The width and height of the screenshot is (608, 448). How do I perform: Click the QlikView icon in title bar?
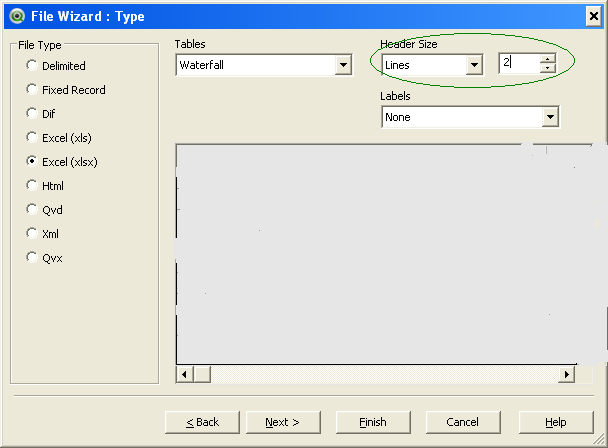pyautogui.click(x=17, y=16)
